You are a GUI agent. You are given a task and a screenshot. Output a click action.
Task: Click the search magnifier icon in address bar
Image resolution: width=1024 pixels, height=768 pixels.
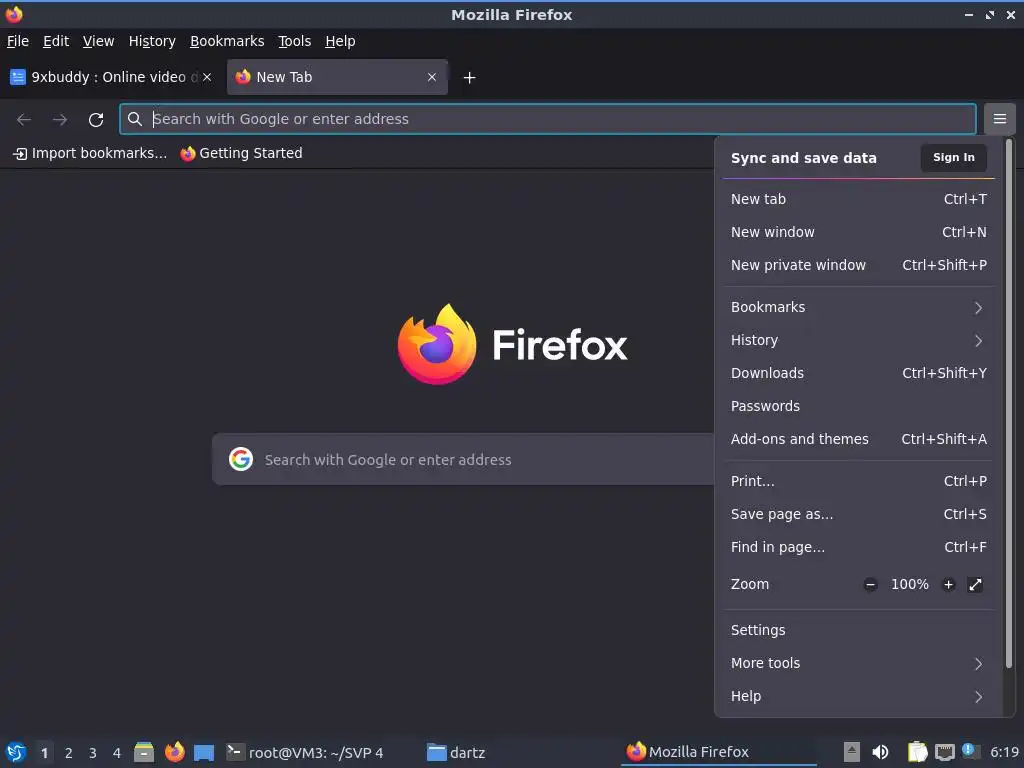pyautogui.click(x=135, y=119)
